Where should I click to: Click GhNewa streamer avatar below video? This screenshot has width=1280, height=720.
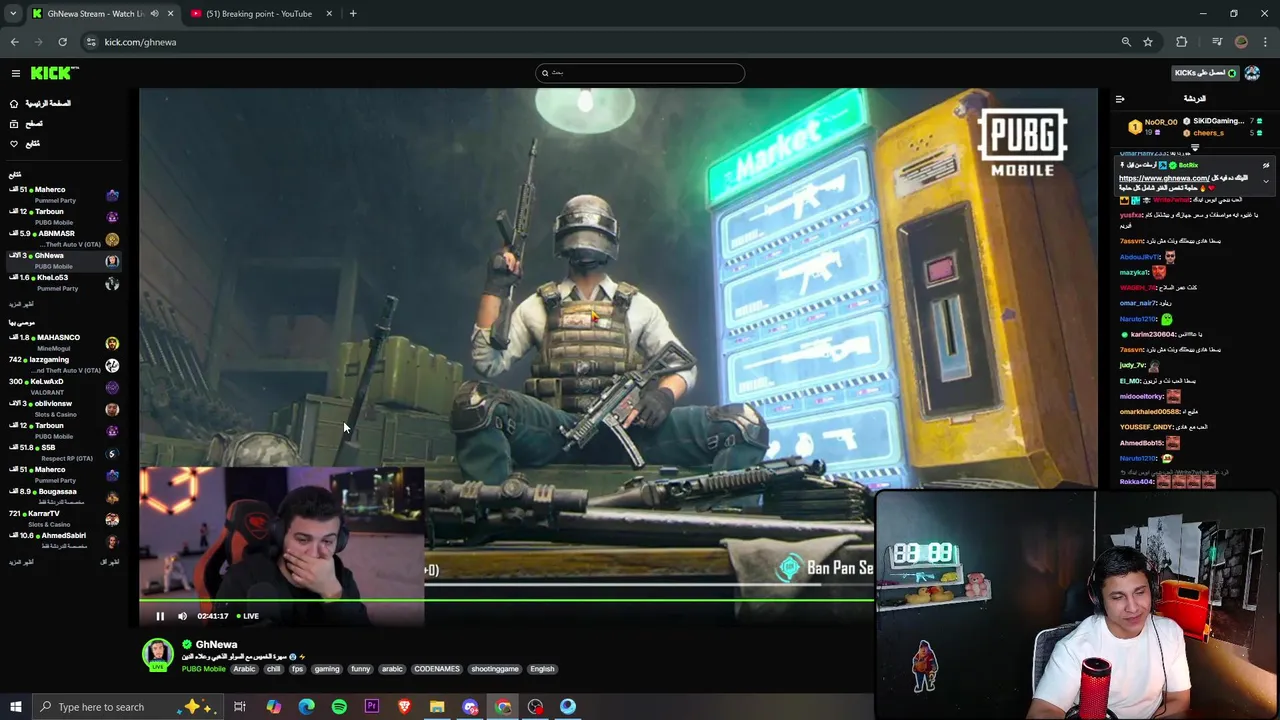pos(157,654)
